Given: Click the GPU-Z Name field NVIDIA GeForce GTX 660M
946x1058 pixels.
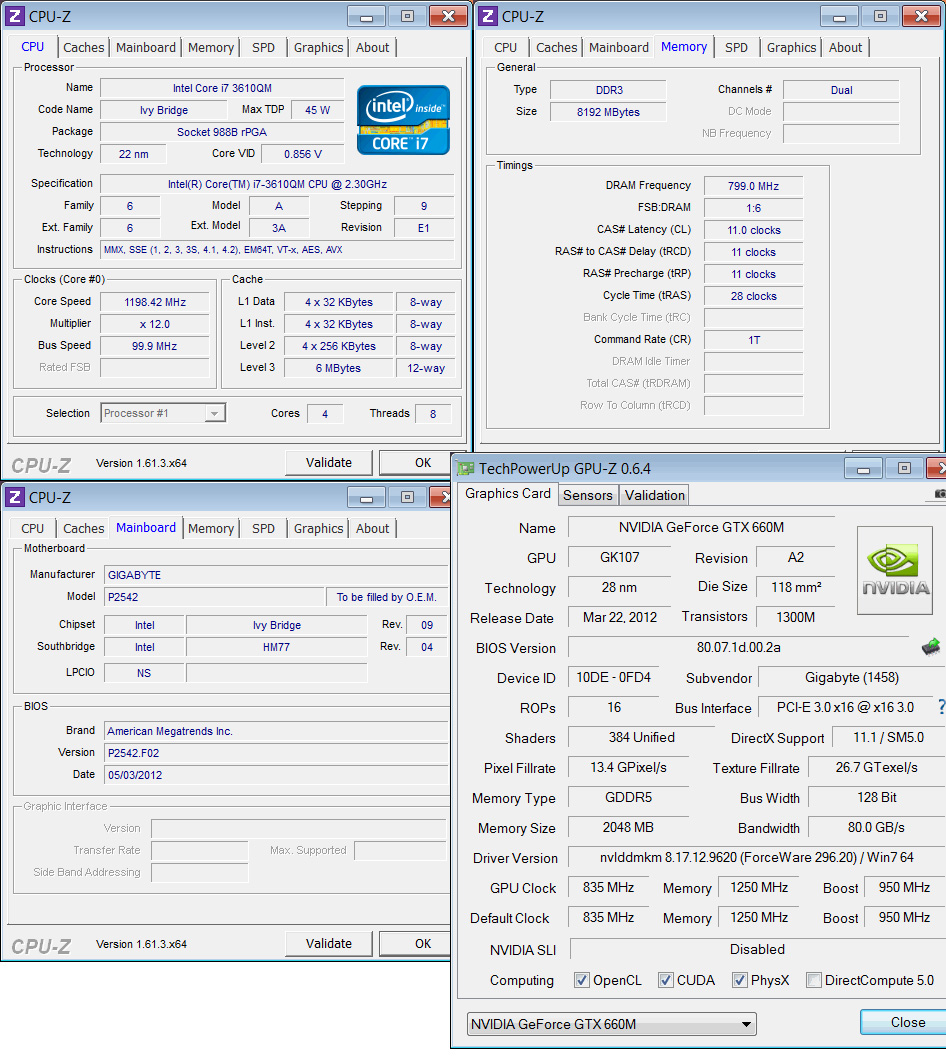Looking at the screenshot, I should pyautogui.click(x=701, y=528).
